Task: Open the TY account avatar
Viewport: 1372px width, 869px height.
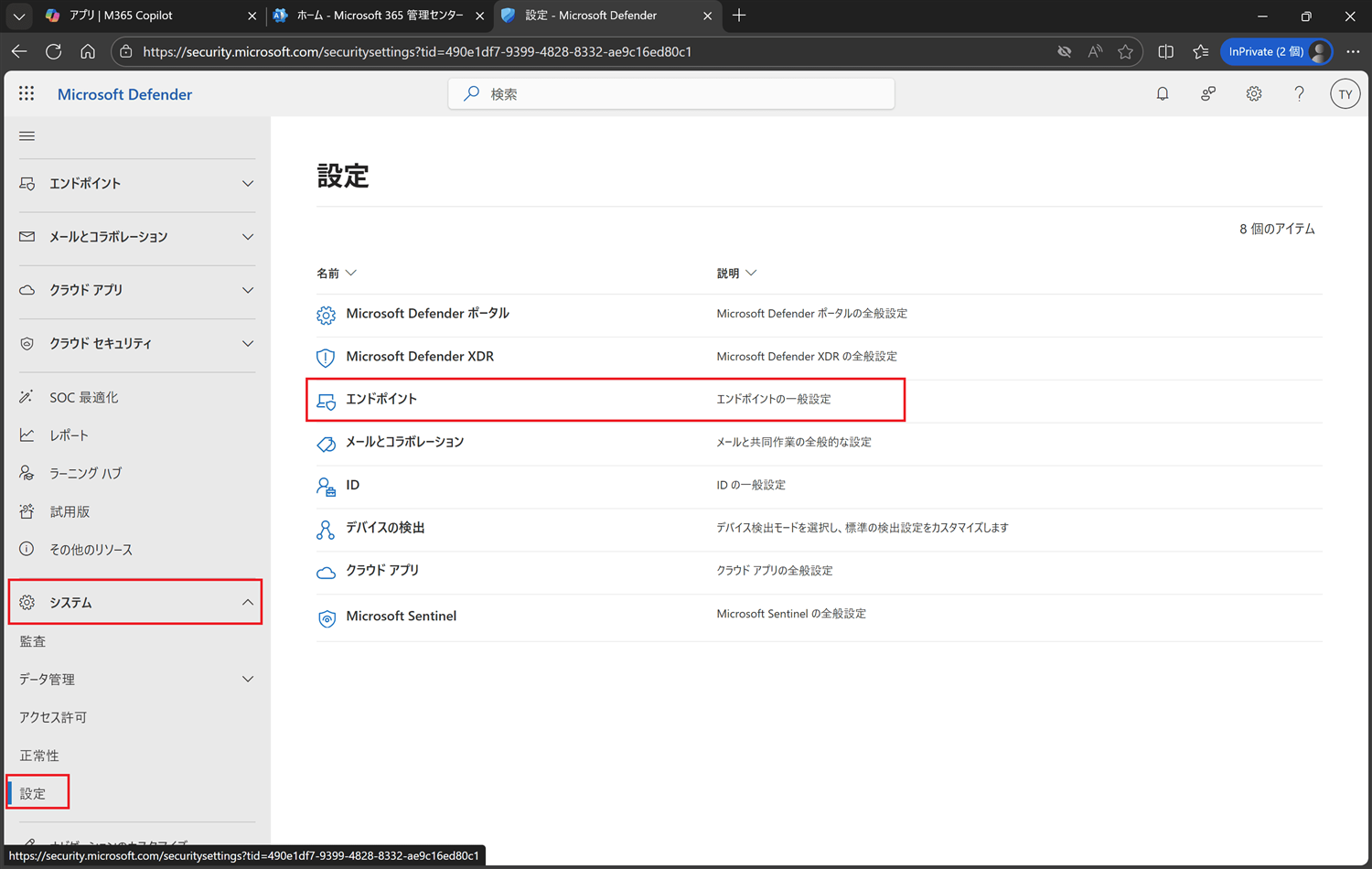Action: (x=1345, y=94)
